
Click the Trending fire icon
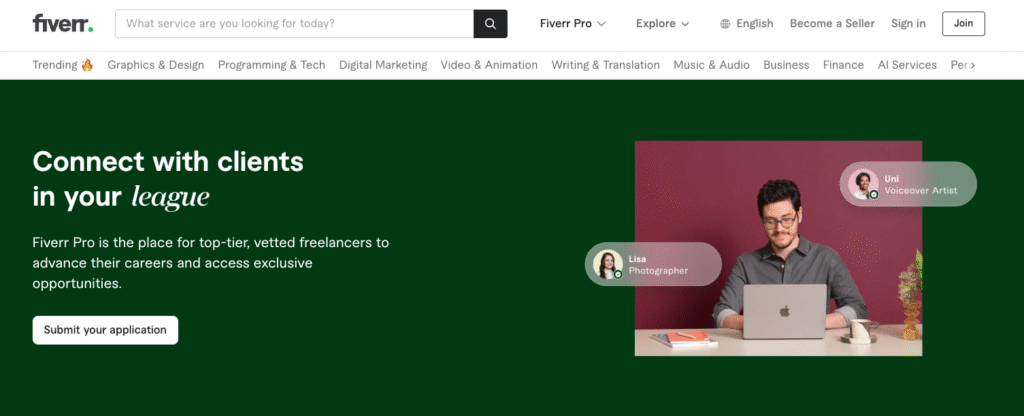[88, 65]
